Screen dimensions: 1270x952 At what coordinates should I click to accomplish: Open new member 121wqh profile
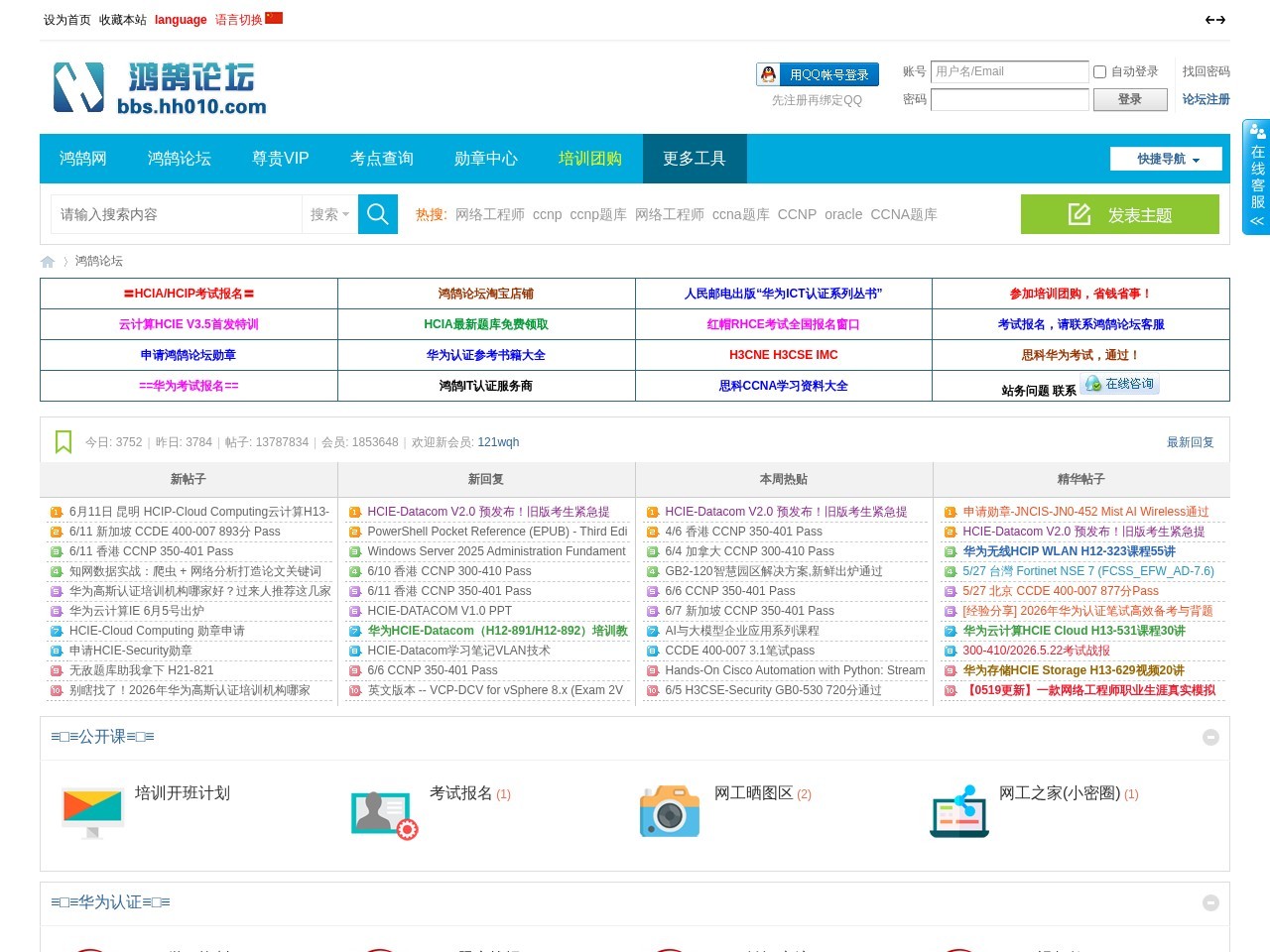click(x=498, y=442)
